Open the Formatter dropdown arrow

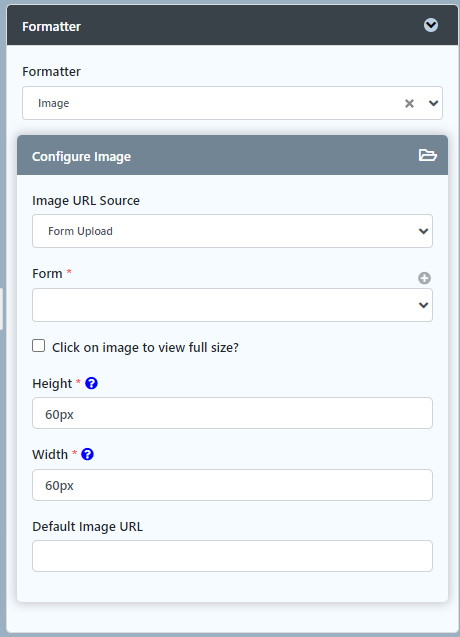pyautogui.click(x=433, y=103)
